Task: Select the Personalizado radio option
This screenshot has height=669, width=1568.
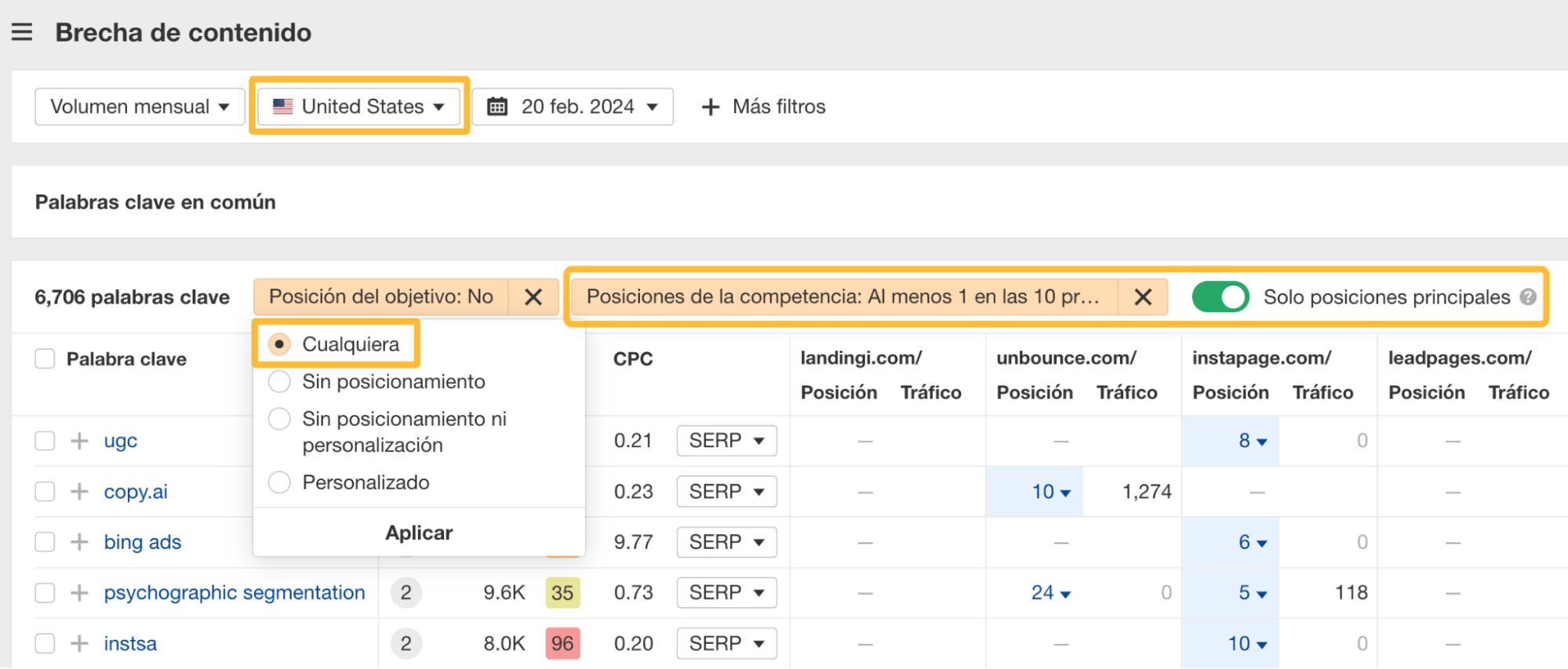Action: click(279, 482)
